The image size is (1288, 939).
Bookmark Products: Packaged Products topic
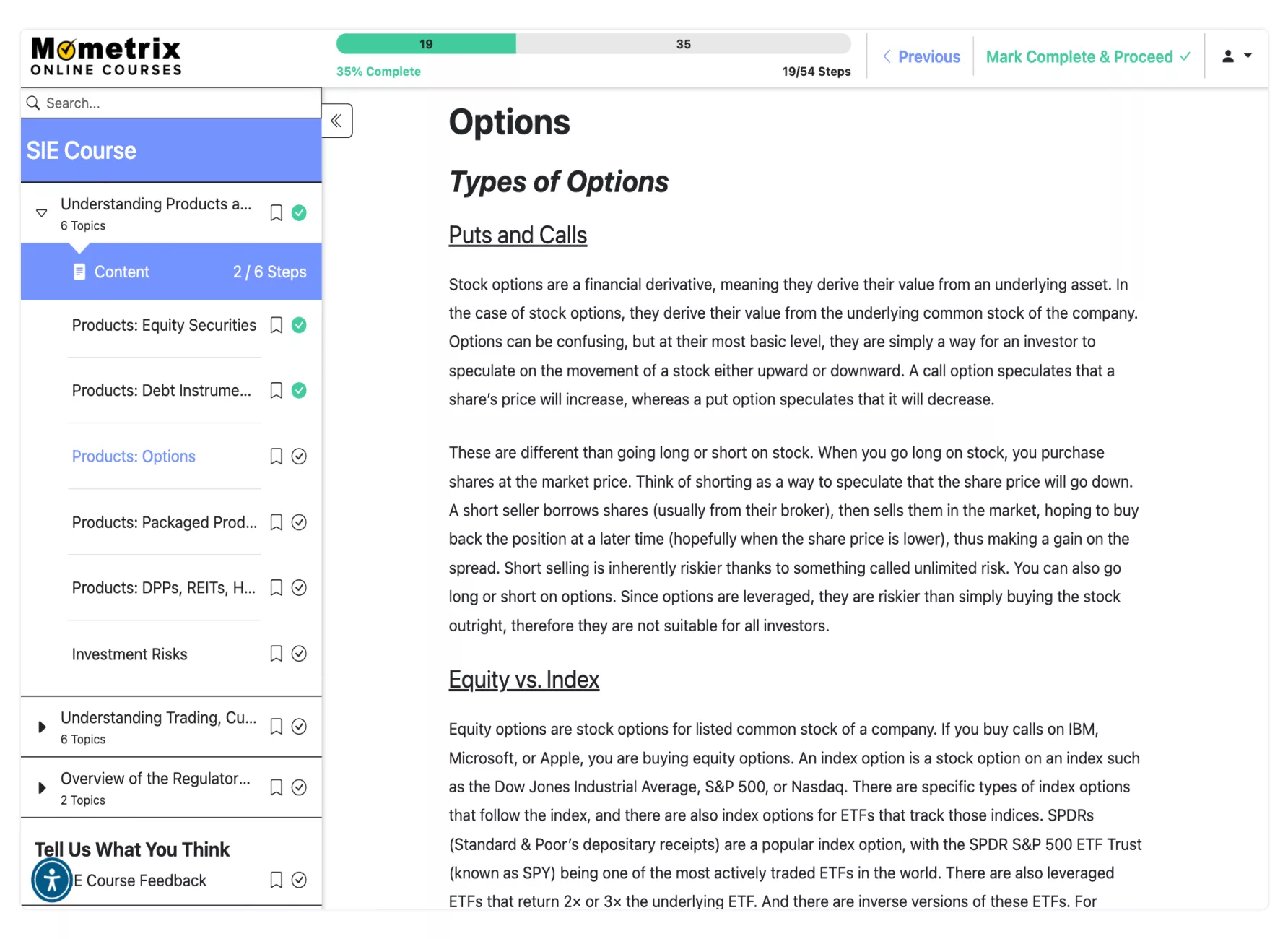pos(276,522)
